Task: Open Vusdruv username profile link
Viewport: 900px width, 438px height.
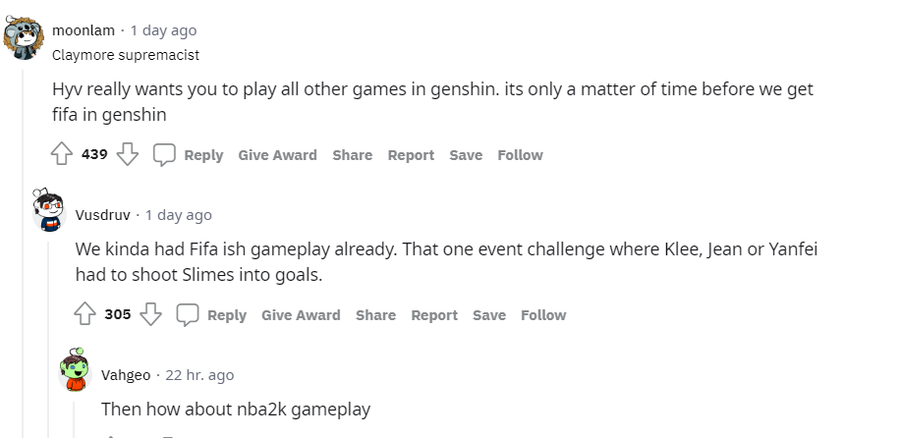Action: [102, 215]
